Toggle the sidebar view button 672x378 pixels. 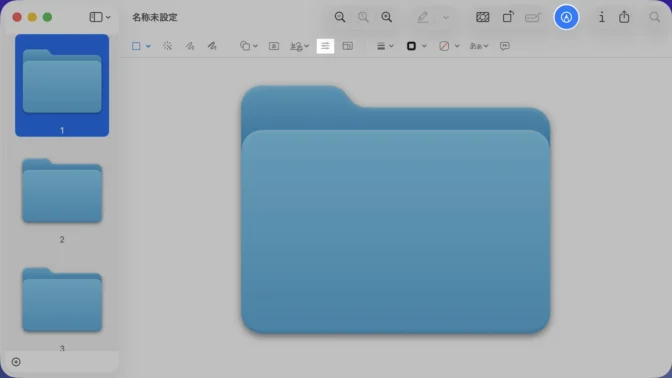coord(96,17)
